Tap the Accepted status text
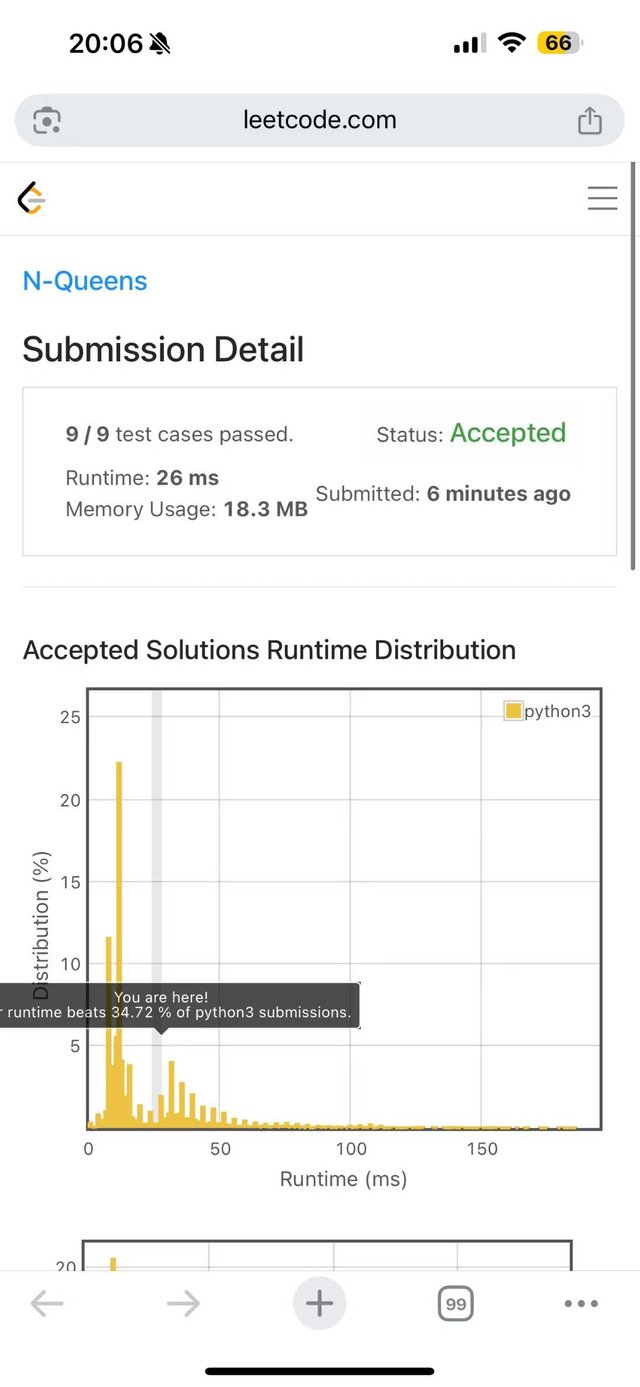This screenshot has width=640, height=1387. coord(508,433)
